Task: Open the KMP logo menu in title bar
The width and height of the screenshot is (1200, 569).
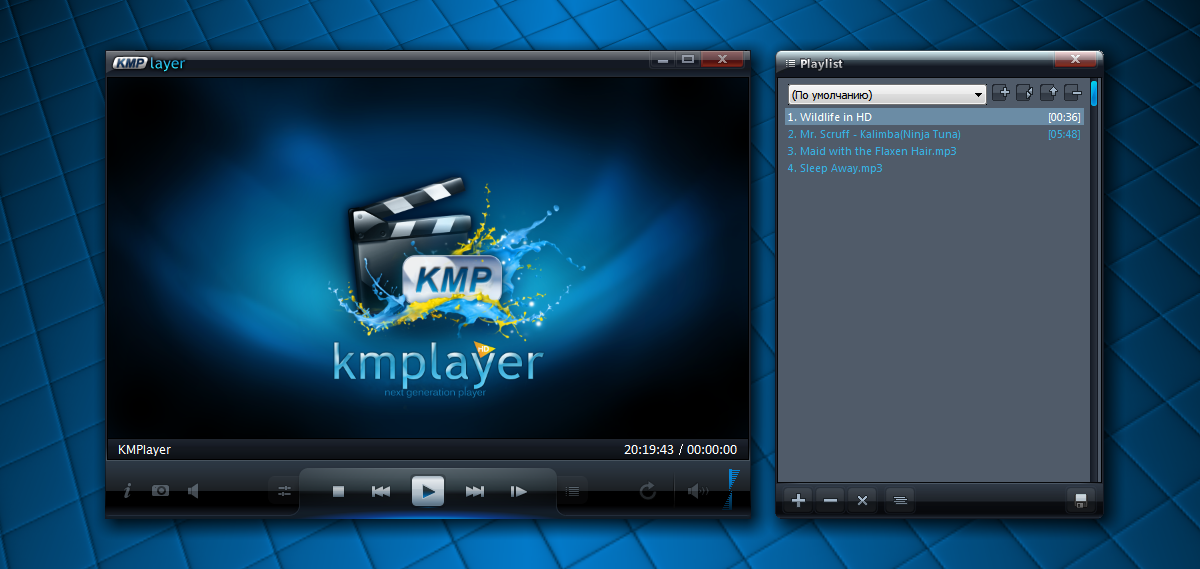Action: (x=129, y=63)
